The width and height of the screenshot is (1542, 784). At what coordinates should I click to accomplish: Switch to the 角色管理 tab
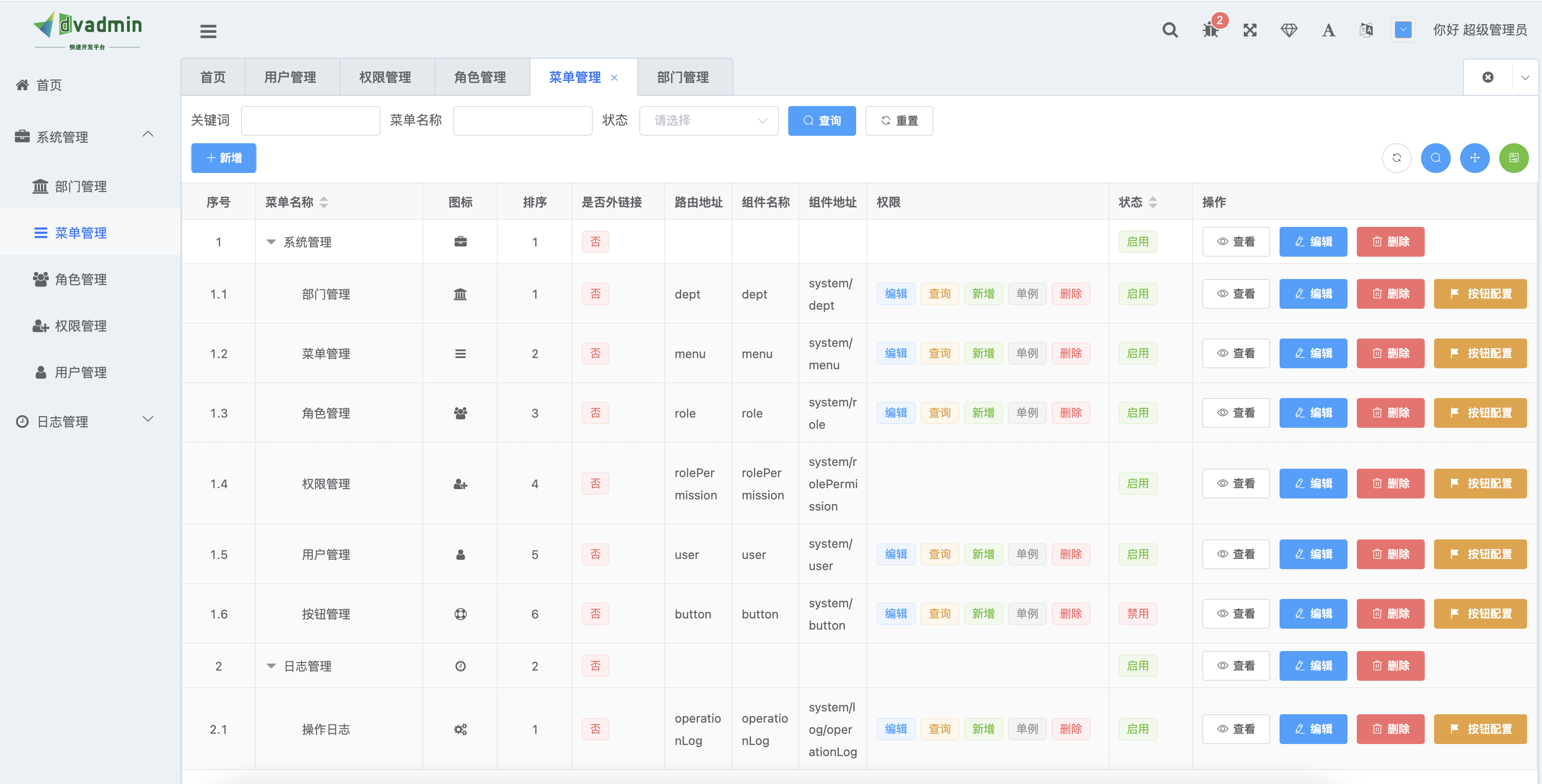[x=480, y=77]
